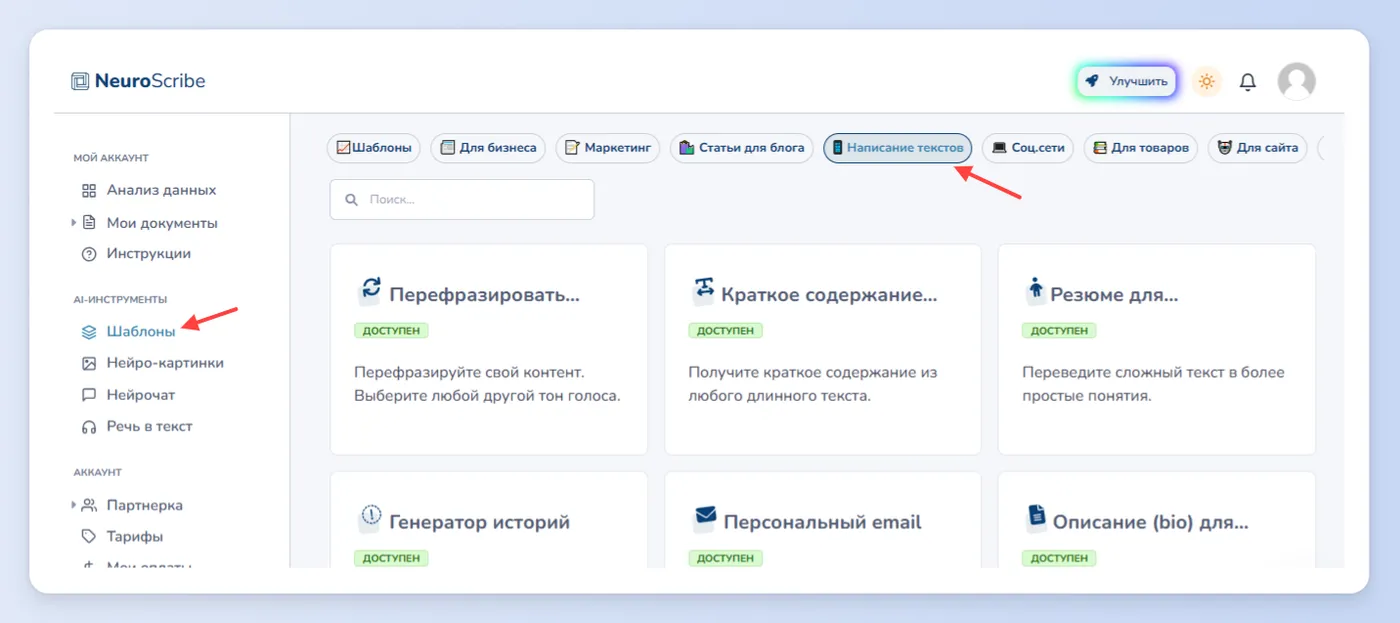Click the Речь в текст headphones icon
Image resolution: width=1400 pixels, height=623 pixels.
(88, 426)
